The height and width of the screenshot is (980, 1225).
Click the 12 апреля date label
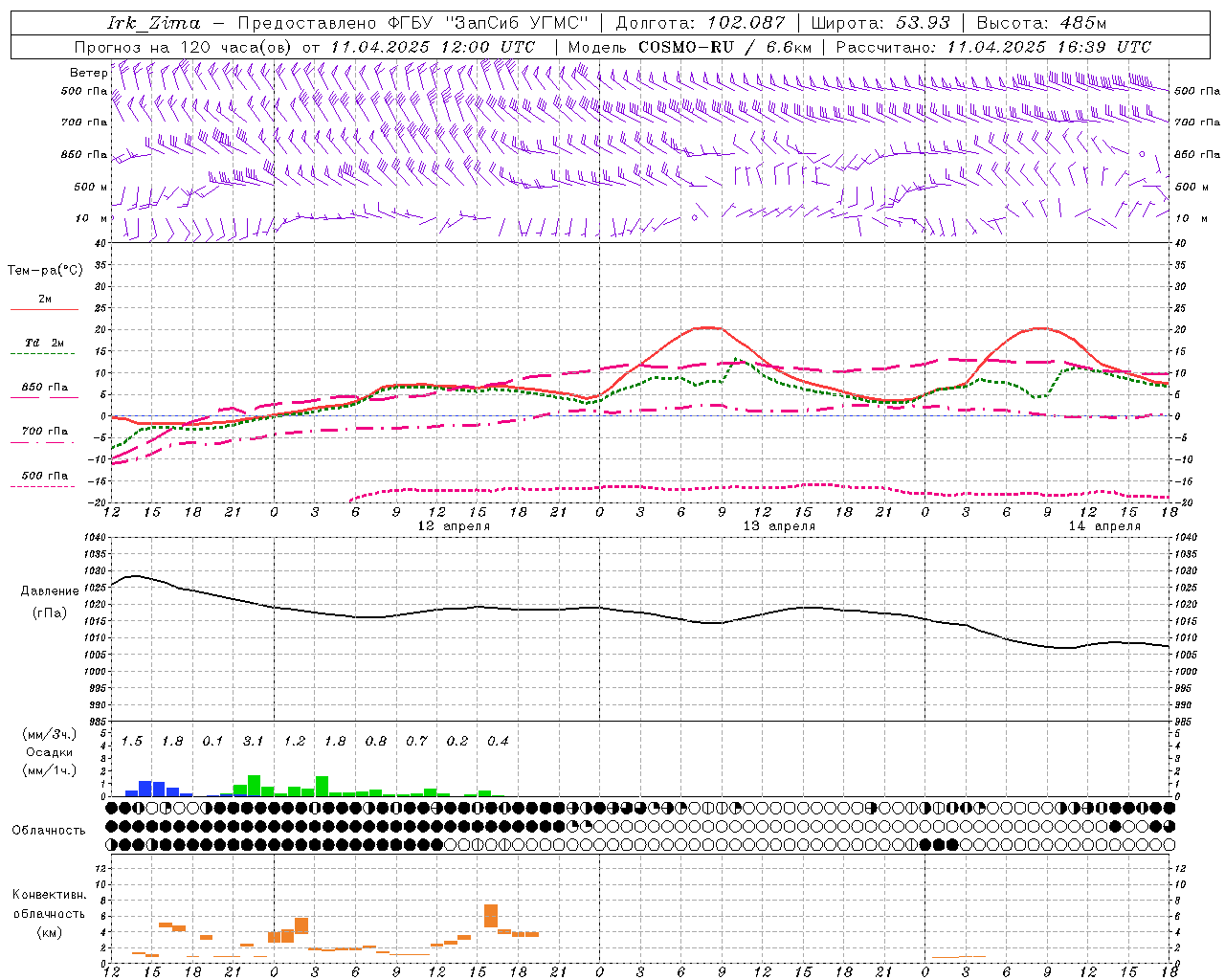(454, 526)
